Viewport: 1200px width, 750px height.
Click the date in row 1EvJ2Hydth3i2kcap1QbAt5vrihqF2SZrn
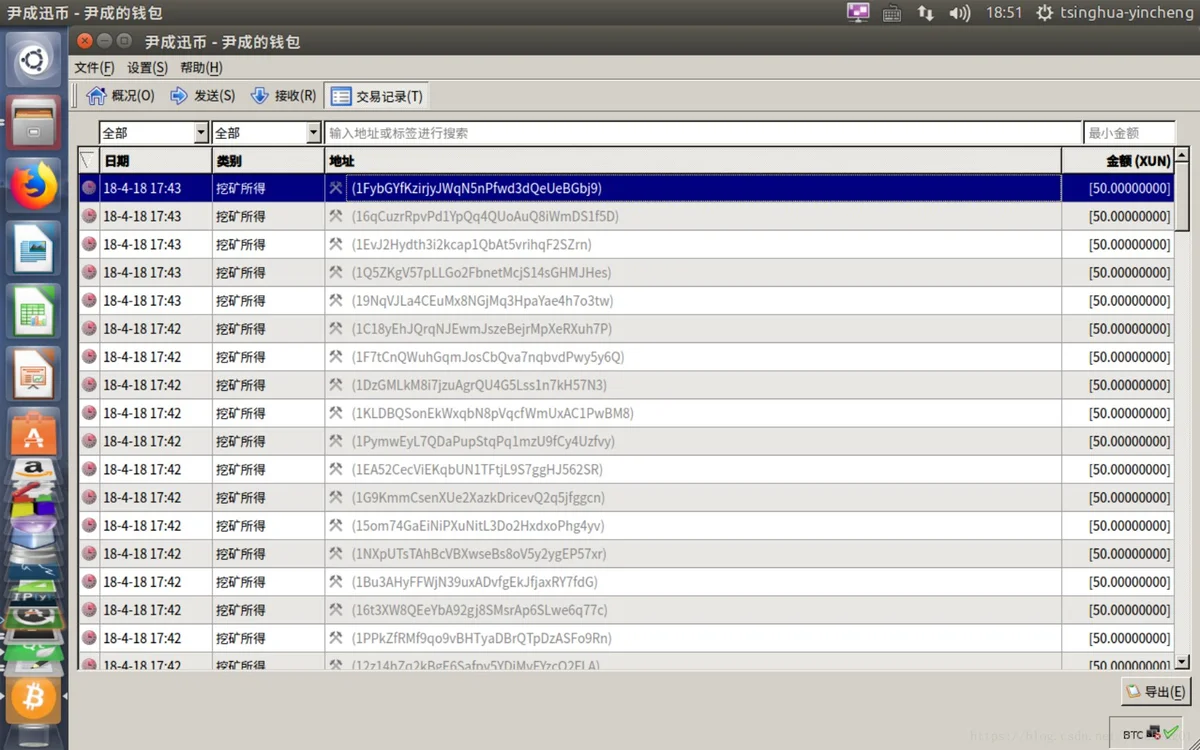[x=142, y=244]
